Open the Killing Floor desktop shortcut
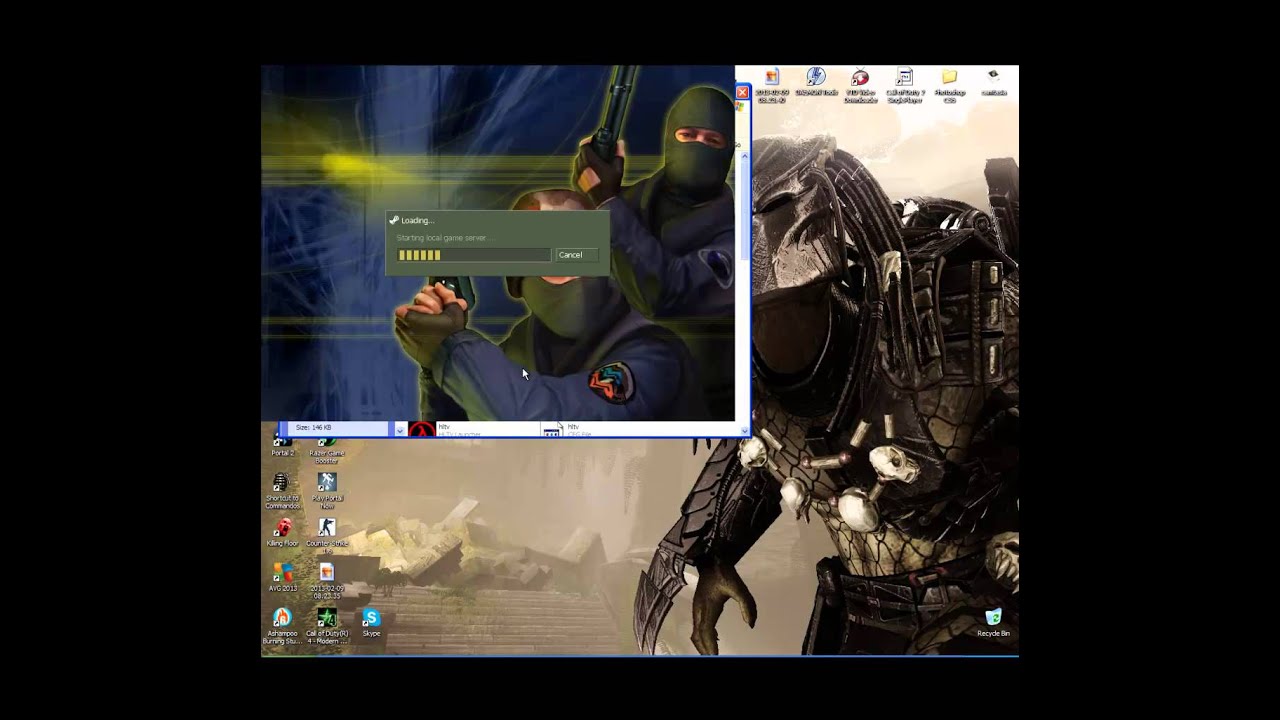The image size is (1280, 720). pos(283,533)
